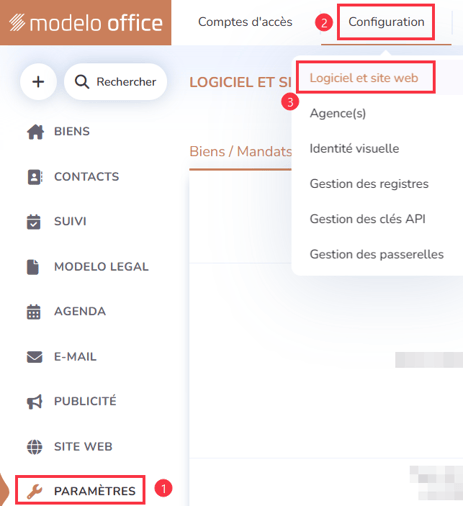463x506 pixels.
Task: Select Gestion des registres option
Action: pos(369,184)
